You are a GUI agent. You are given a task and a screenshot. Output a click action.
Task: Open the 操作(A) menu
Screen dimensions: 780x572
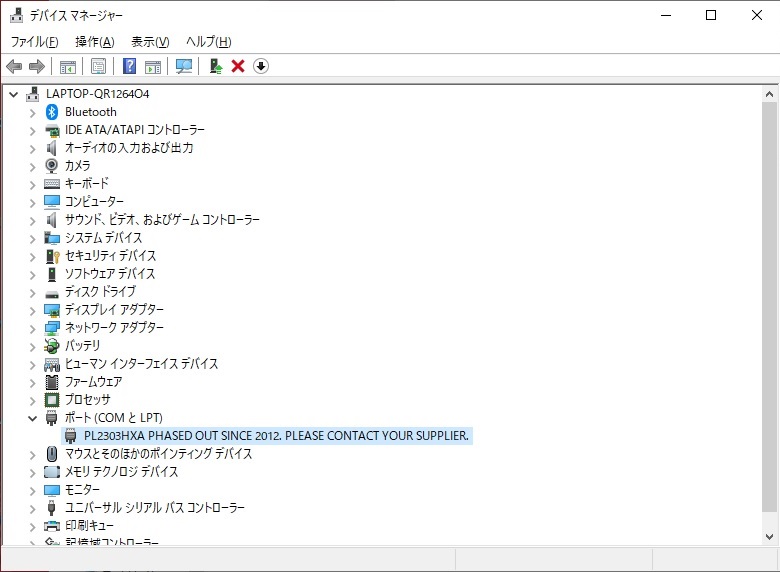94,41
